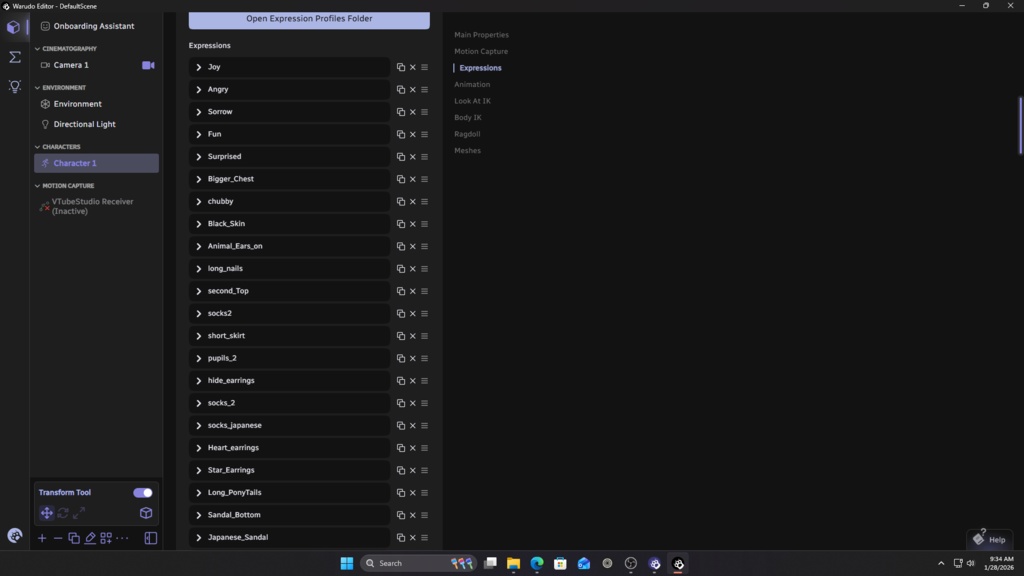Screen dimensions: 1024x576
Task: Jump to Main Properties section
Action: click(x=481, y=35)
